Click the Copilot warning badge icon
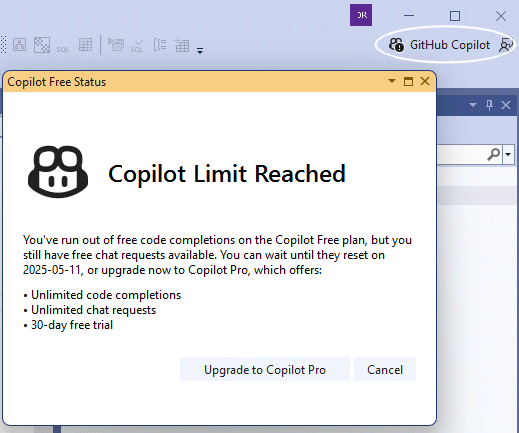The image size is (519, 433). [396, 45]
